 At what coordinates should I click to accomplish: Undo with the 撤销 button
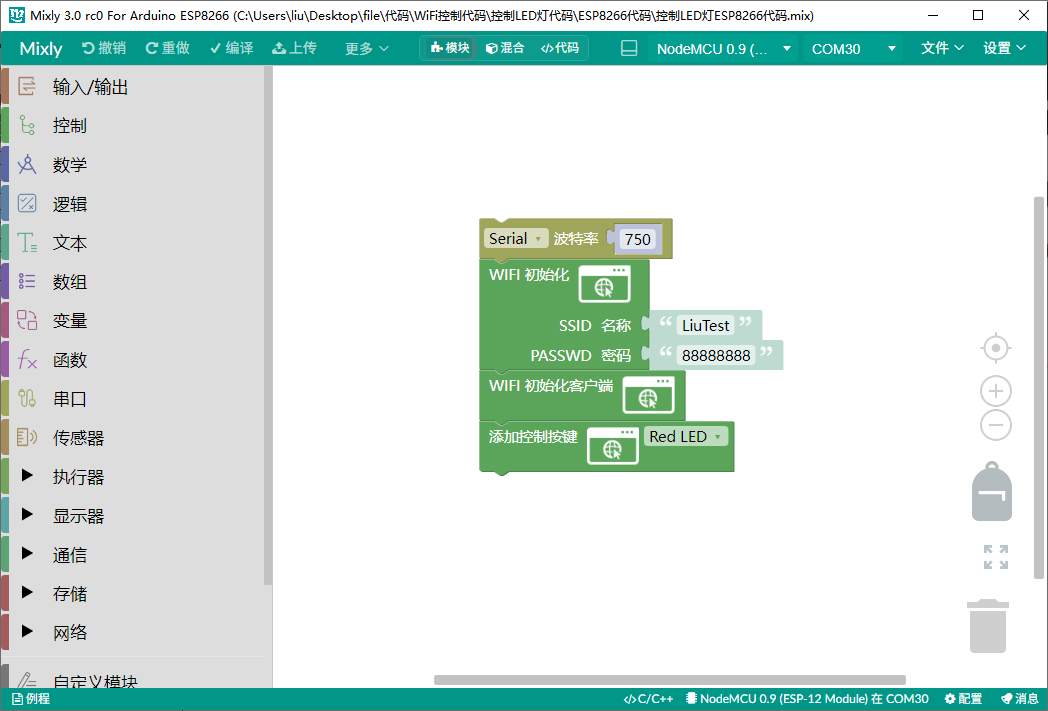coord(104,48)
